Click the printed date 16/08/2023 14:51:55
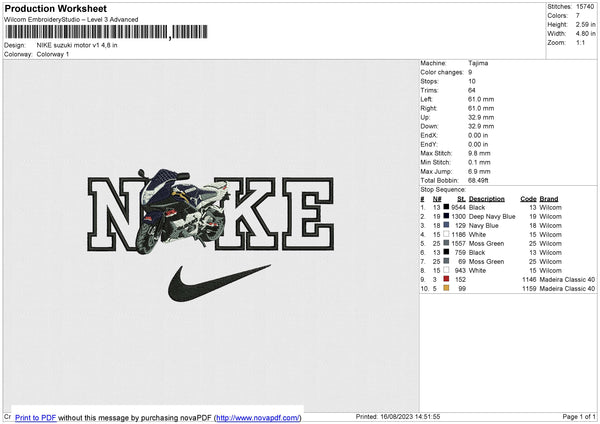 tap(410, 416)
